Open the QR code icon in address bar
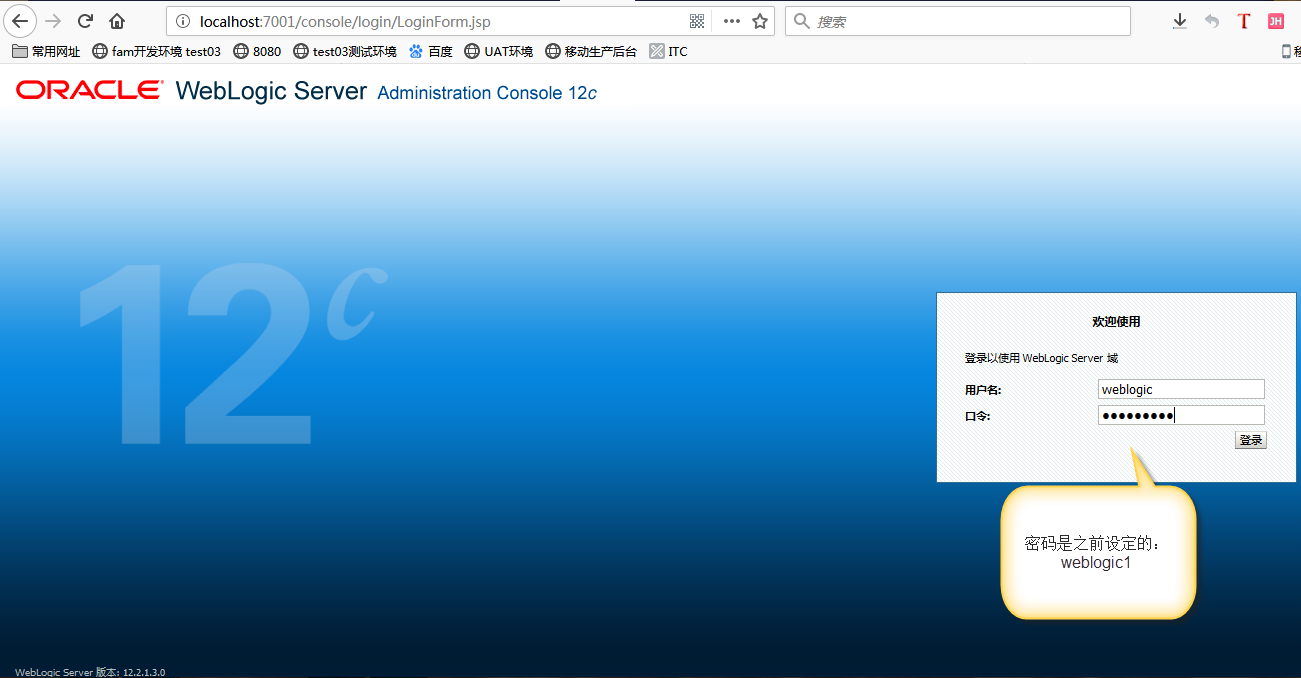1301x678 pixels. pos(697,21)
